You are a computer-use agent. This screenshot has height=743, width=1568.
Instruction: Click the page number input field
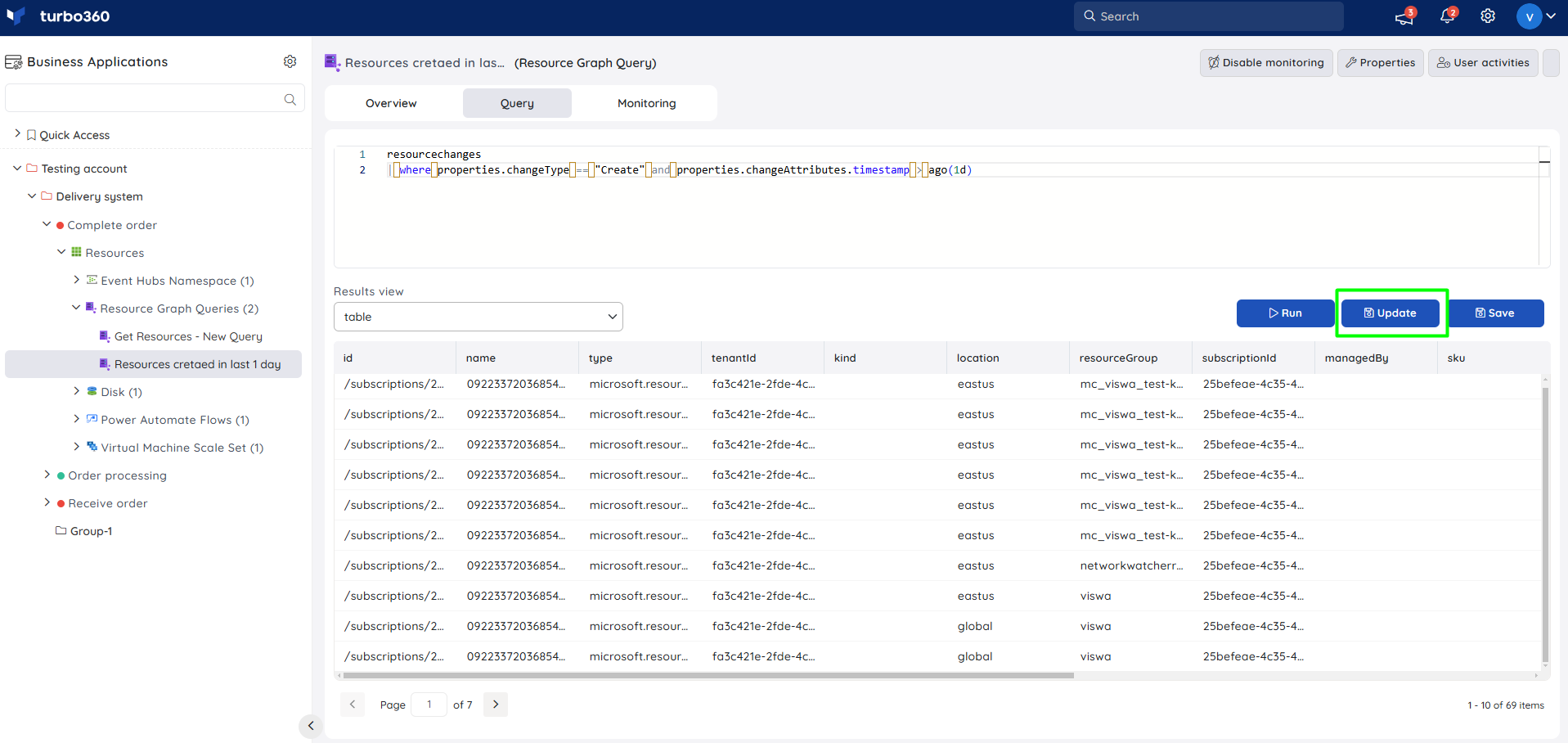coord(429,705)
